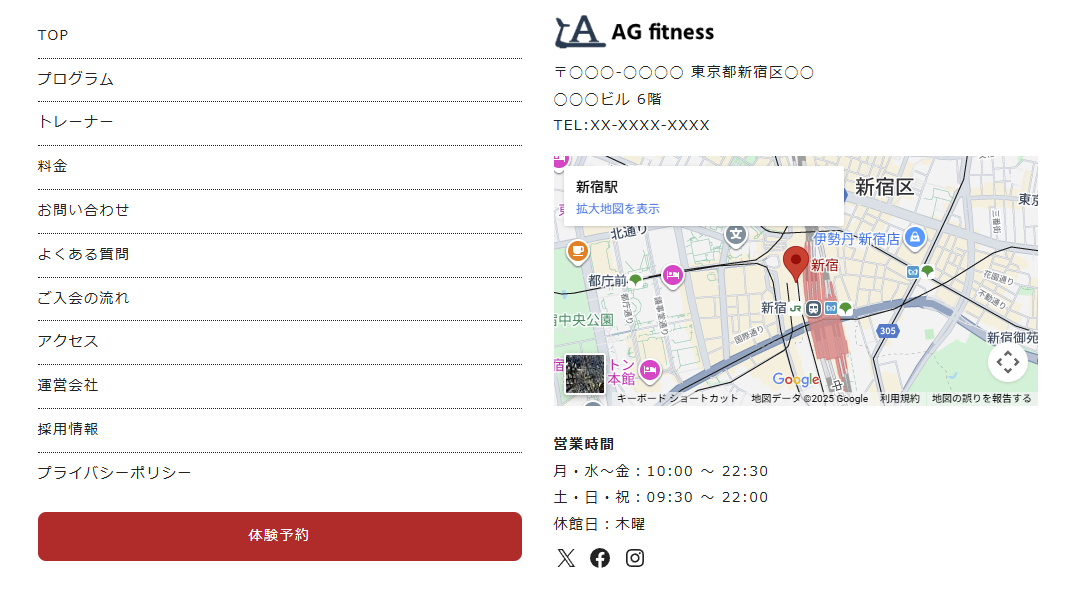Click the 営業時間 heading
This screenshot has width=1070, height=595.
pos(584,444)
